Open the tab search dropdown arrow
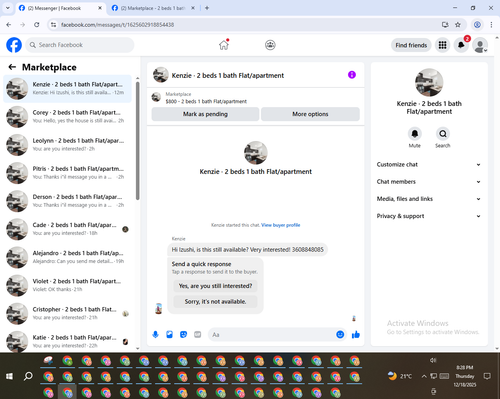The width and height of the screenshot is (500, 399). (8, 8)
